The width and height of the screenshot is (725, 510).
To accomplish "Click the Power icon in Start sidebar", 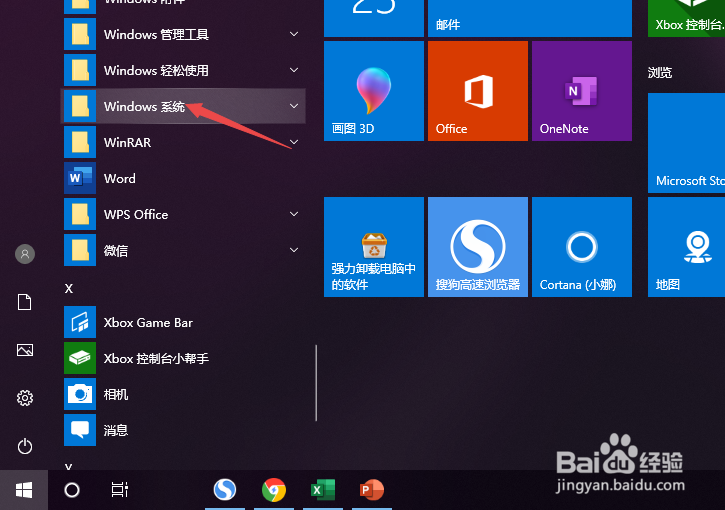I will click(x=25, y=446).
